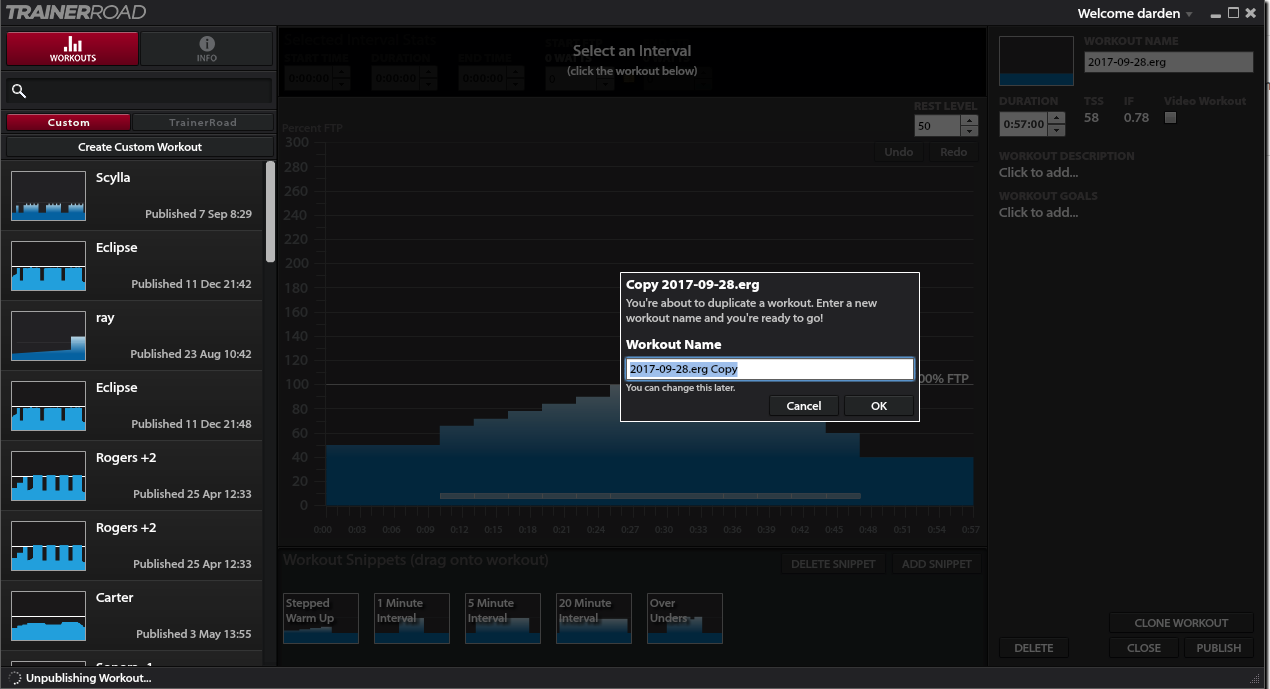The height and width of the screenshot is (689, 1270).
Task: Add workout goals text
Action: (1038, 212)
